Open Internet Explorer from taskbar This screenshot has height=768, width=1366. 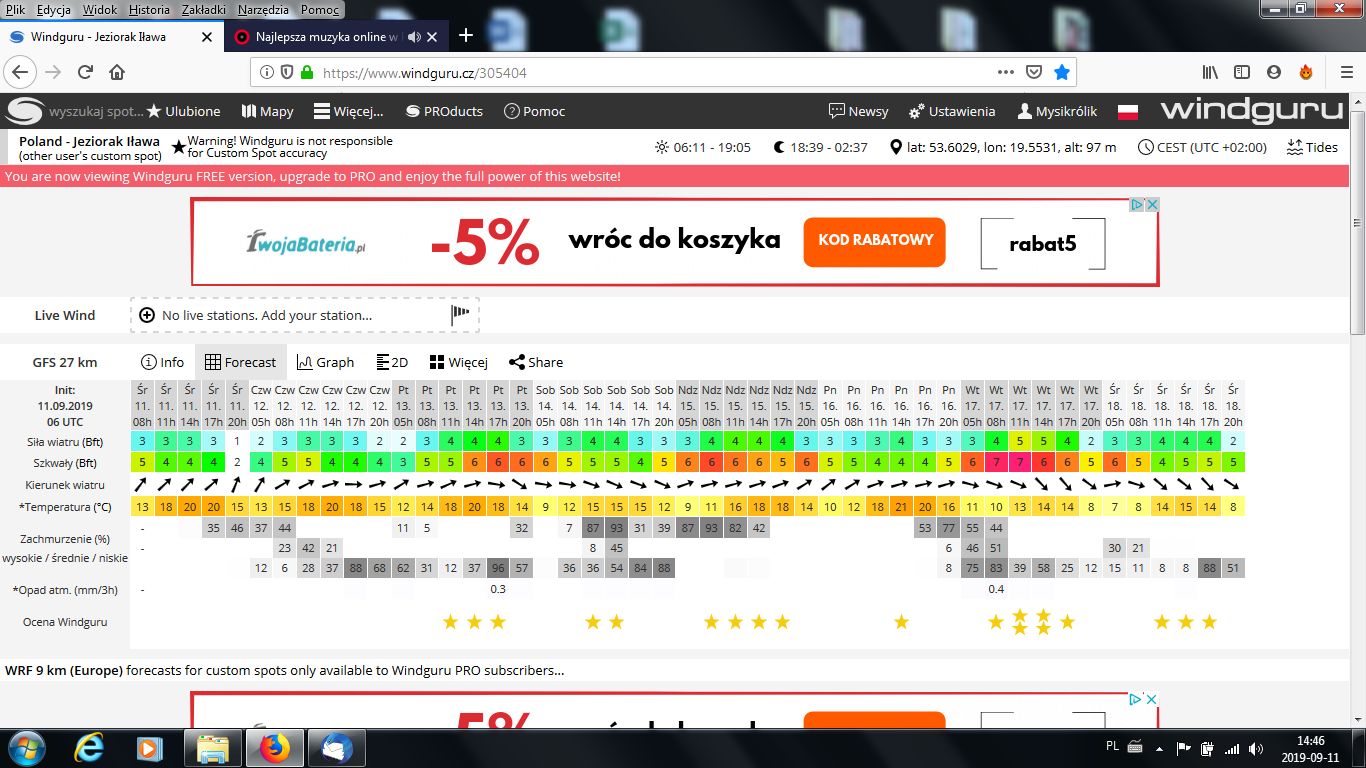point(89,747)
